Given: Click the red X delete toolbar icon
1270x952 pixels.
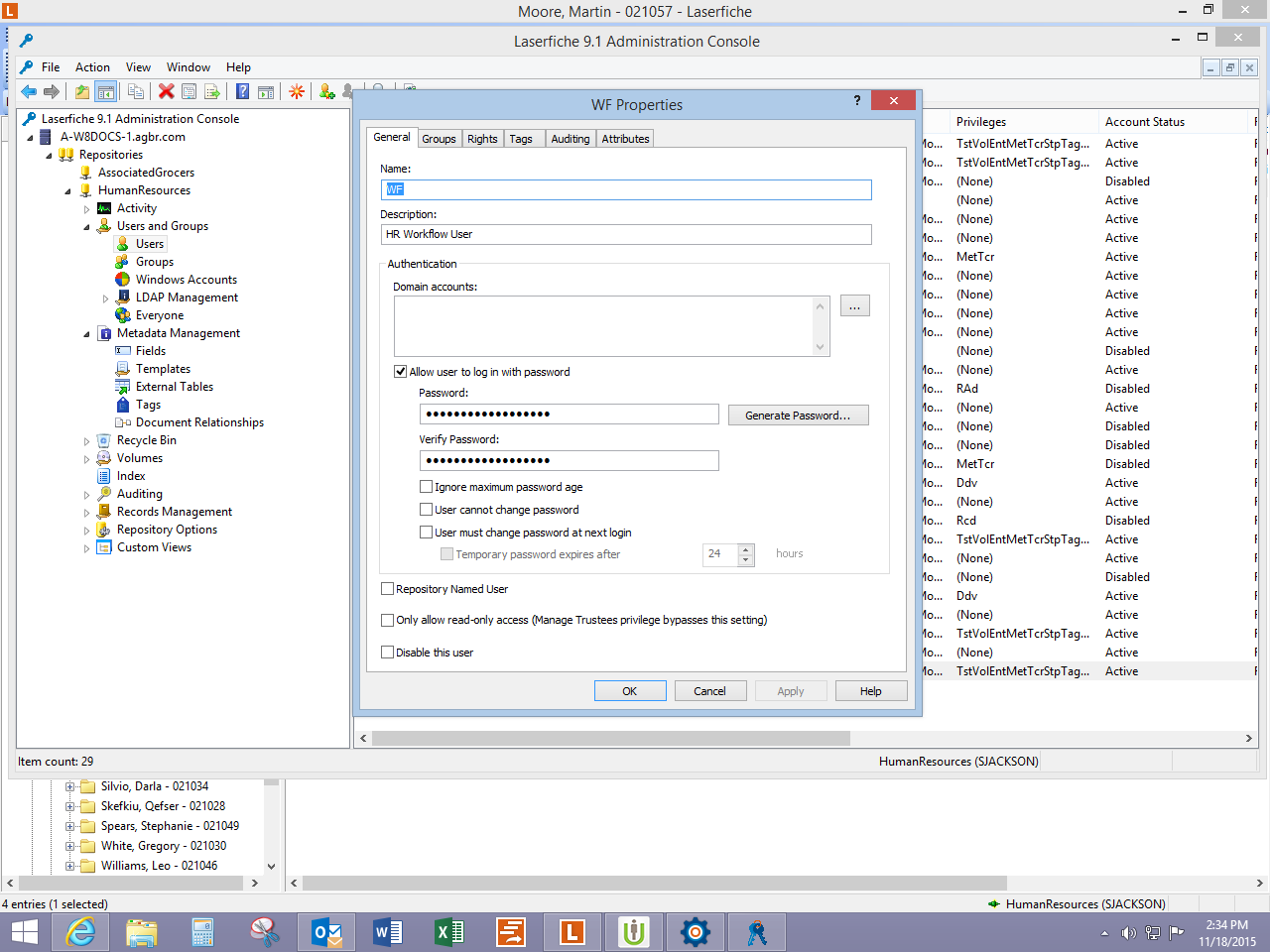Looking at the screenshot, I should (166, 91).
